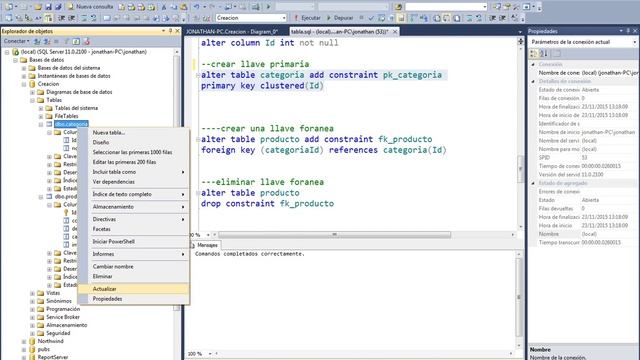Click the Copy icon in toolbar
The height and width of the screenshot is (360, 640).
click(173, 7)
